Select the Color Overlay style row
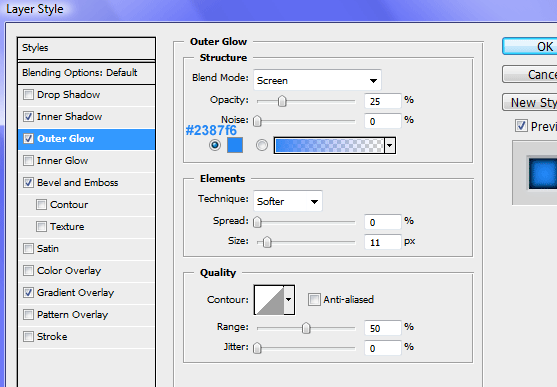557x387 pixels. click(x=86, y=270)
